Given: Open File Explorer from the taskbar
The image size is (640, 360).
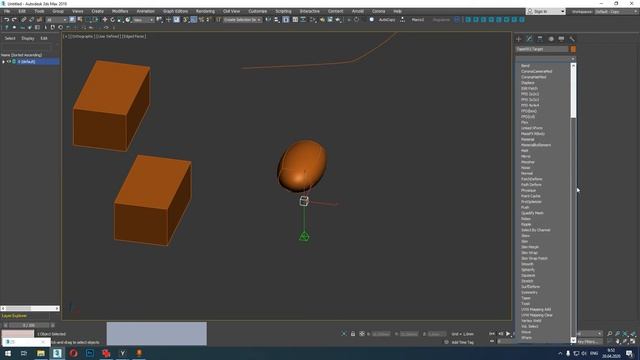Looking at the screenshot, I should 41,353.
